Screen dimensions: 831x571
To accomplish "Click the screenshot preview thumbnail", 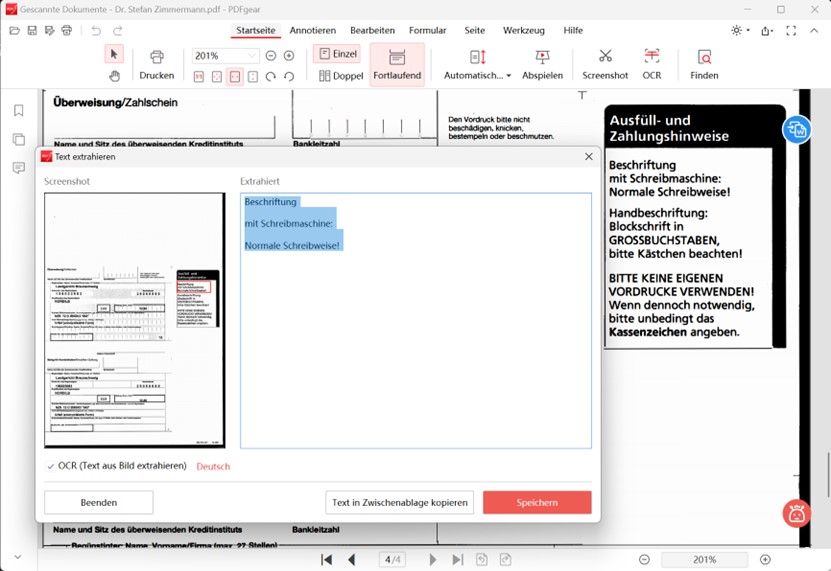I will 135,320.
